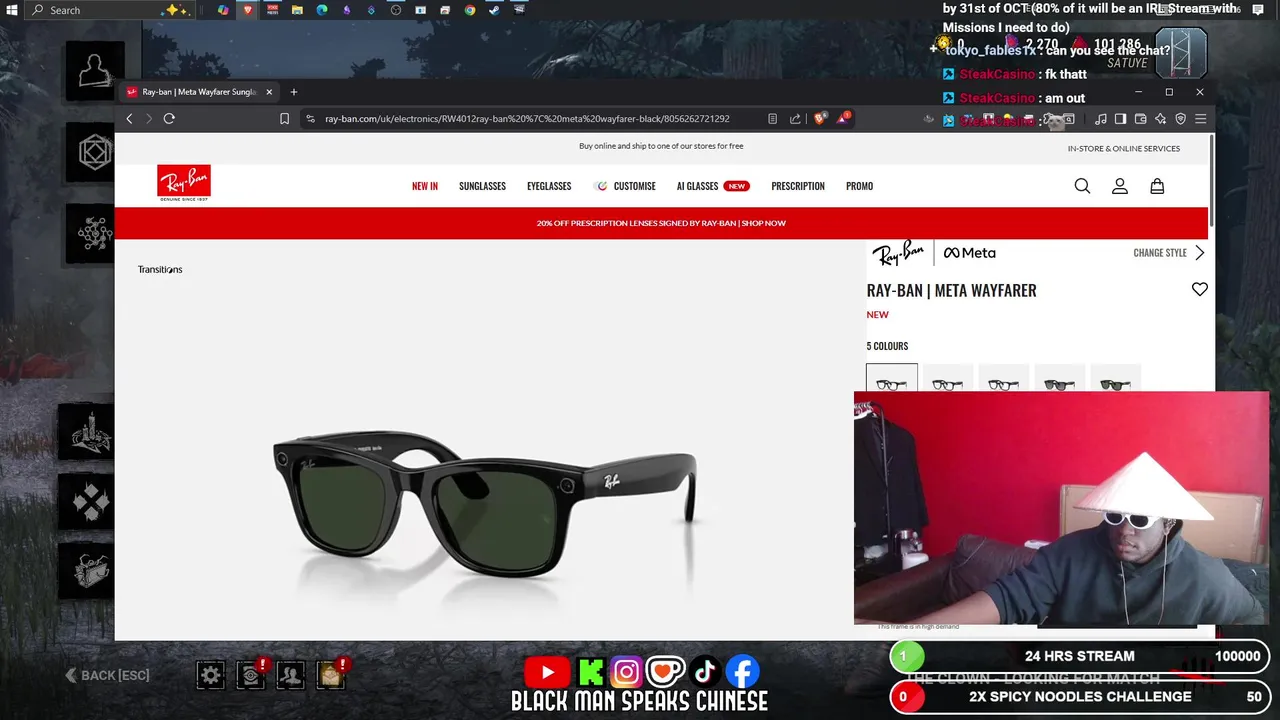Open File Explorer from the taskbar
This screenshot has height=720, width=1280.
297,10
